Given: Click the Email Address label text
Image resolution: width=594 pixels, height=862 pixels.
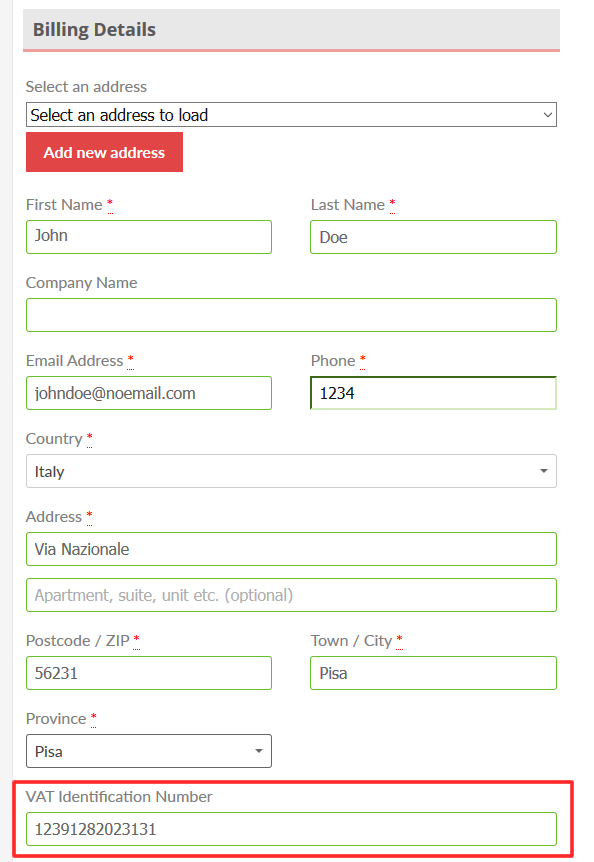Looking at the screenshot, I should pos(74,361).
